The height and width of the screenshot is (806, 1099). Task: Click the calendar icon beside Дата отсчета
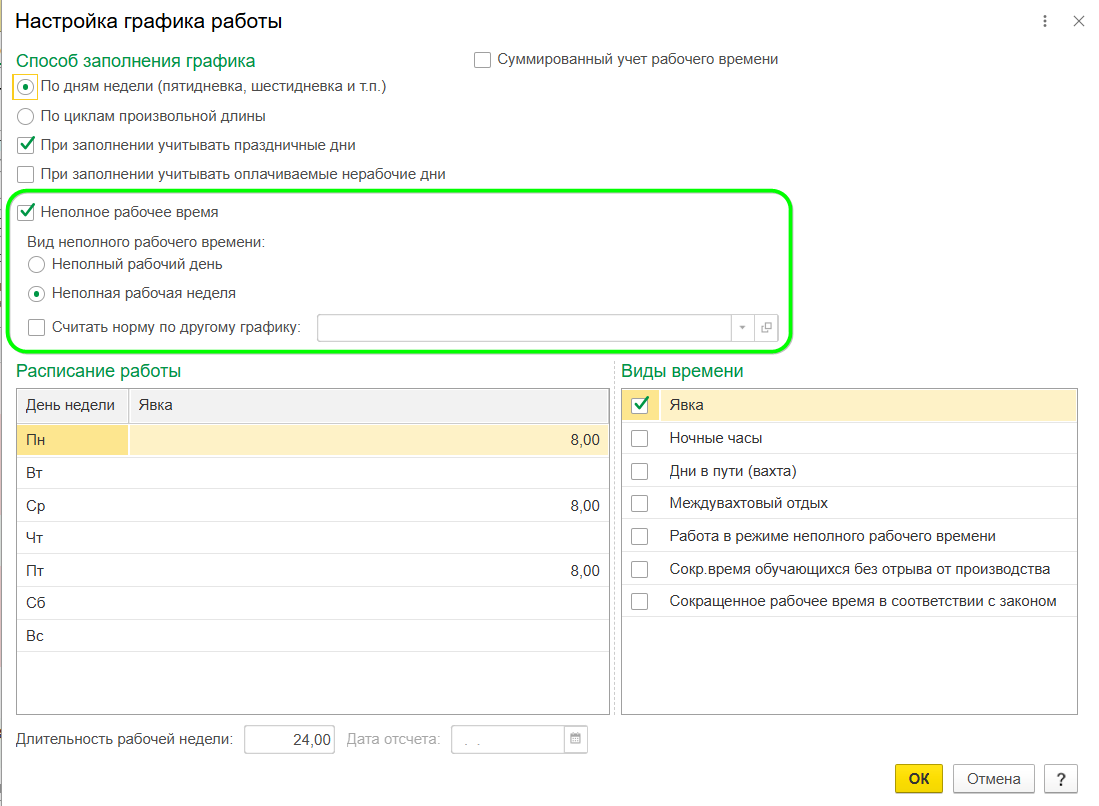pos(575,740)
